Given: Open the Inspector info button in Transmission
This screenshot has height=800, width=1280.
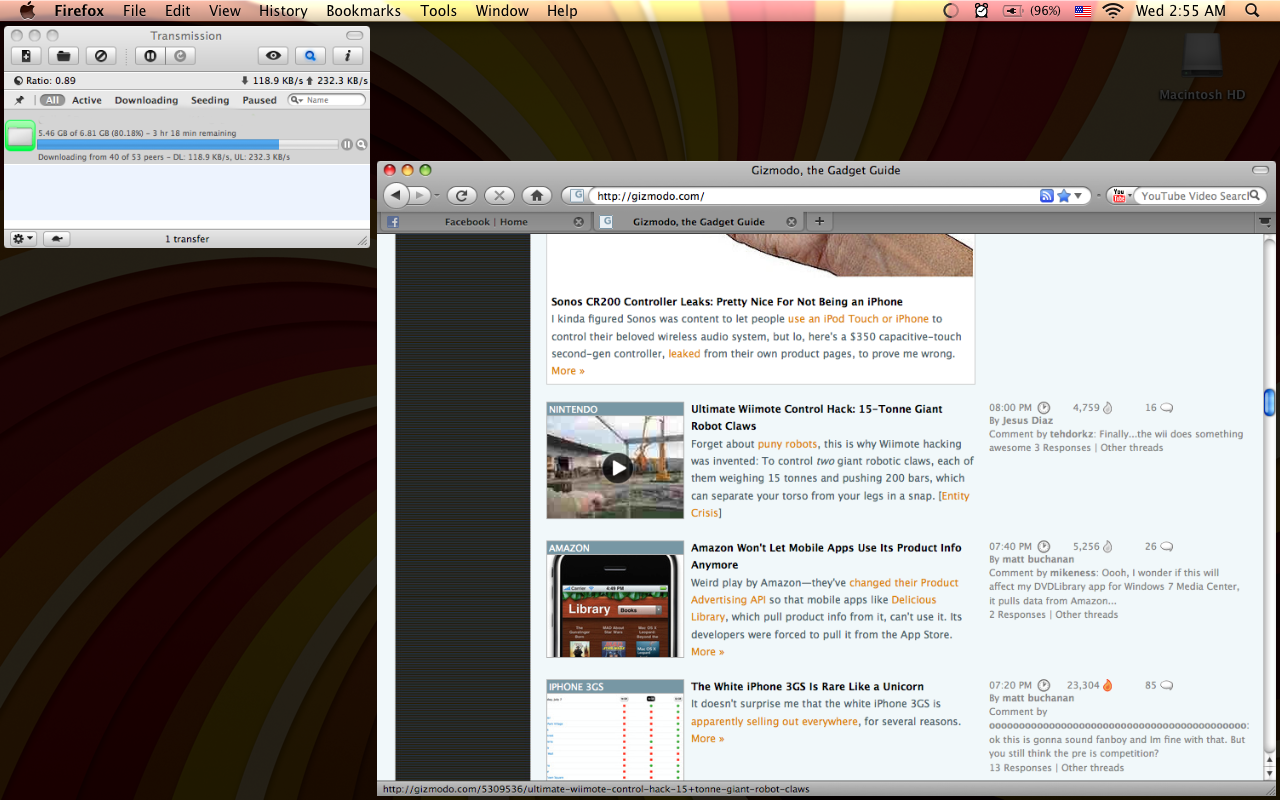Looking at the screenshot, I should pos(347,56).
